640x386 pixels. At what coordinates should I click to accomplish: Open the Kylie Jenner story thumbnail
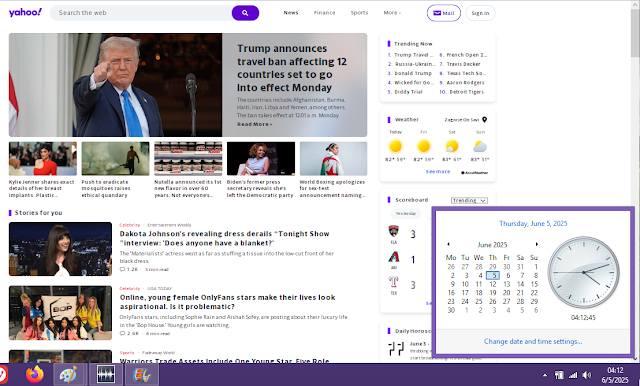click(42, 159)
